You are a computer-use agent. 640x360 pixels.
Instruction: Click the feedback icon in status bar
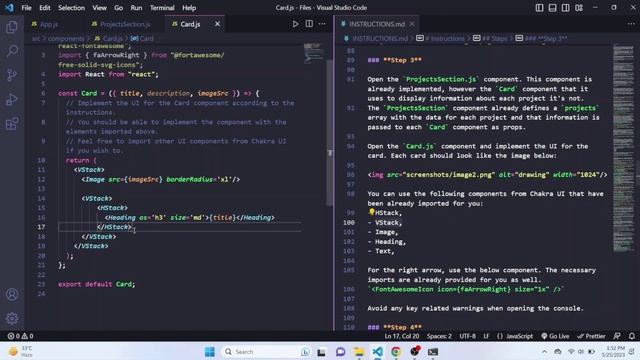click(x=617, y=336)
